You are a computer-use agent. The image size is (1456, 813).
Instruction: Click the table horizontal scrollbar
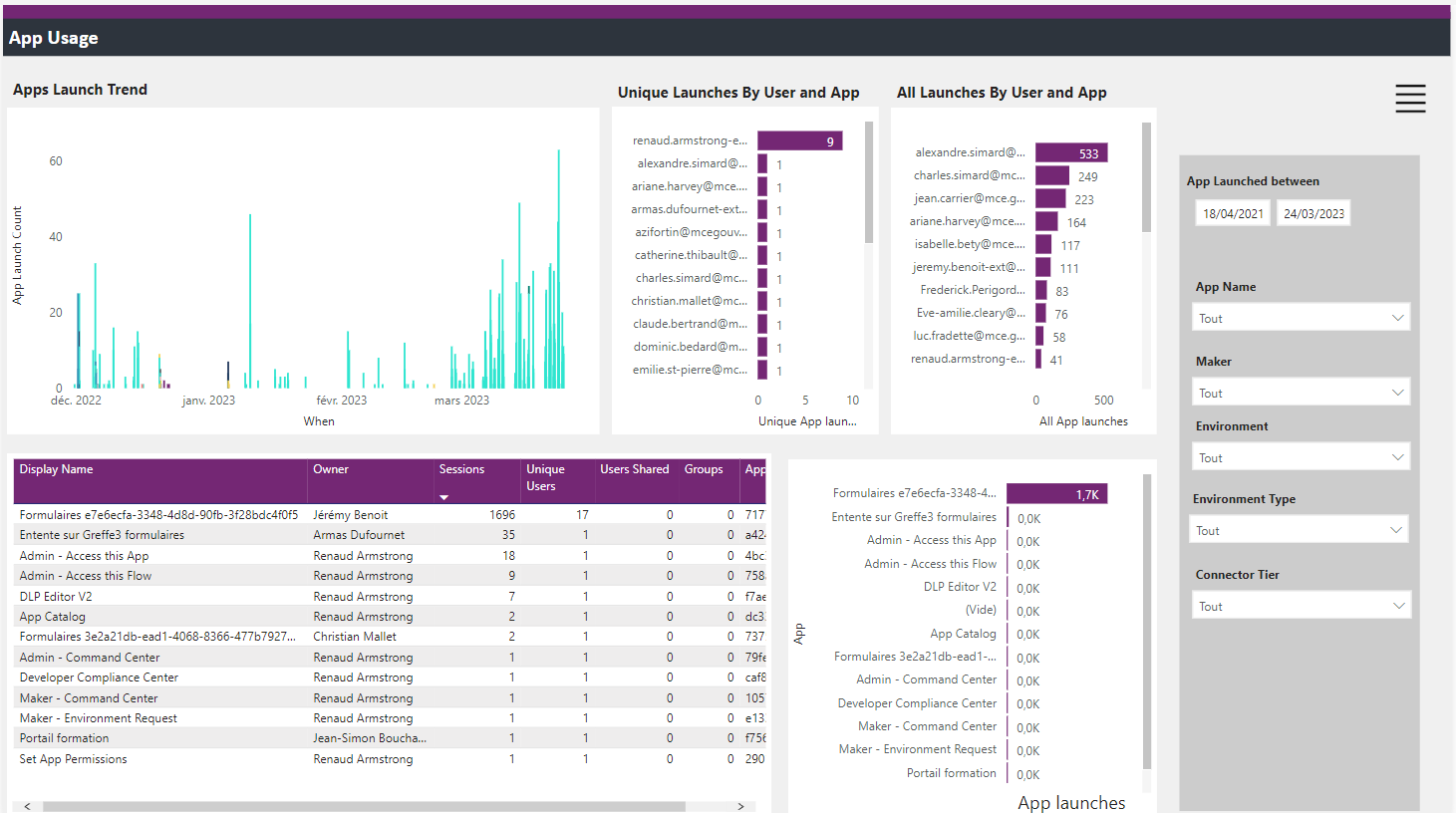(364, 806)
